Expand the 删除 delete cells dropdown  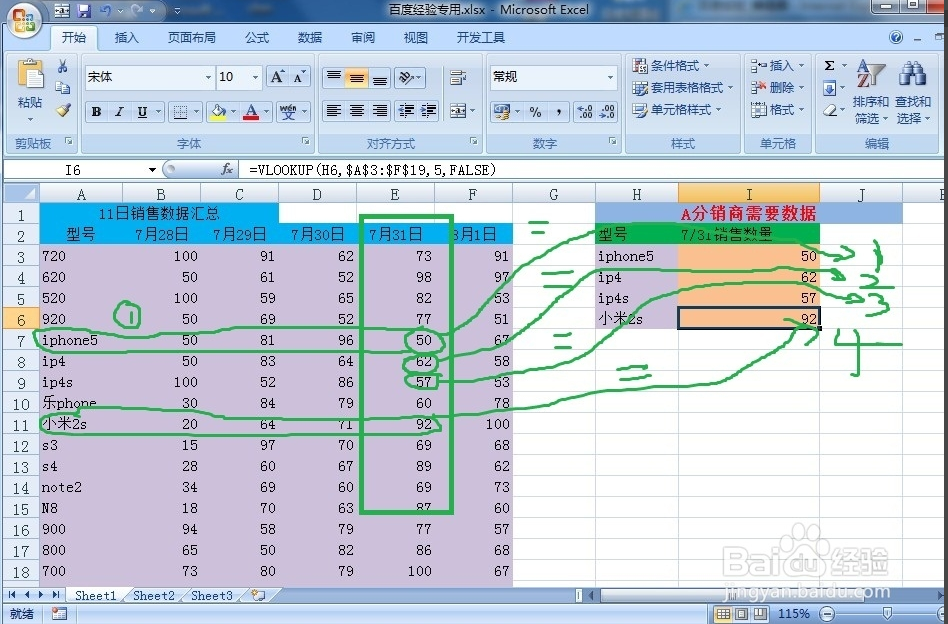point(801,88)
